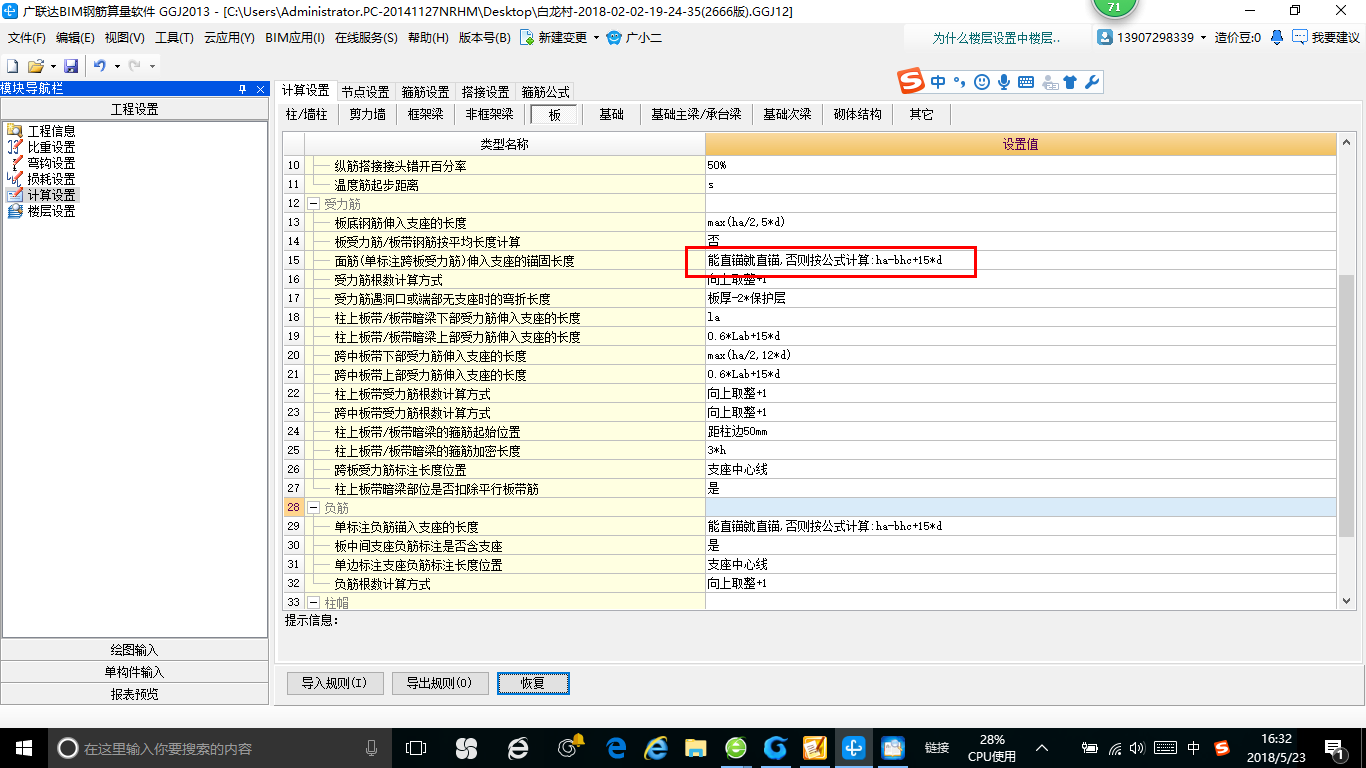
Task: Select the 剪力墙 component tab
Action: click(x=367, y=115)
